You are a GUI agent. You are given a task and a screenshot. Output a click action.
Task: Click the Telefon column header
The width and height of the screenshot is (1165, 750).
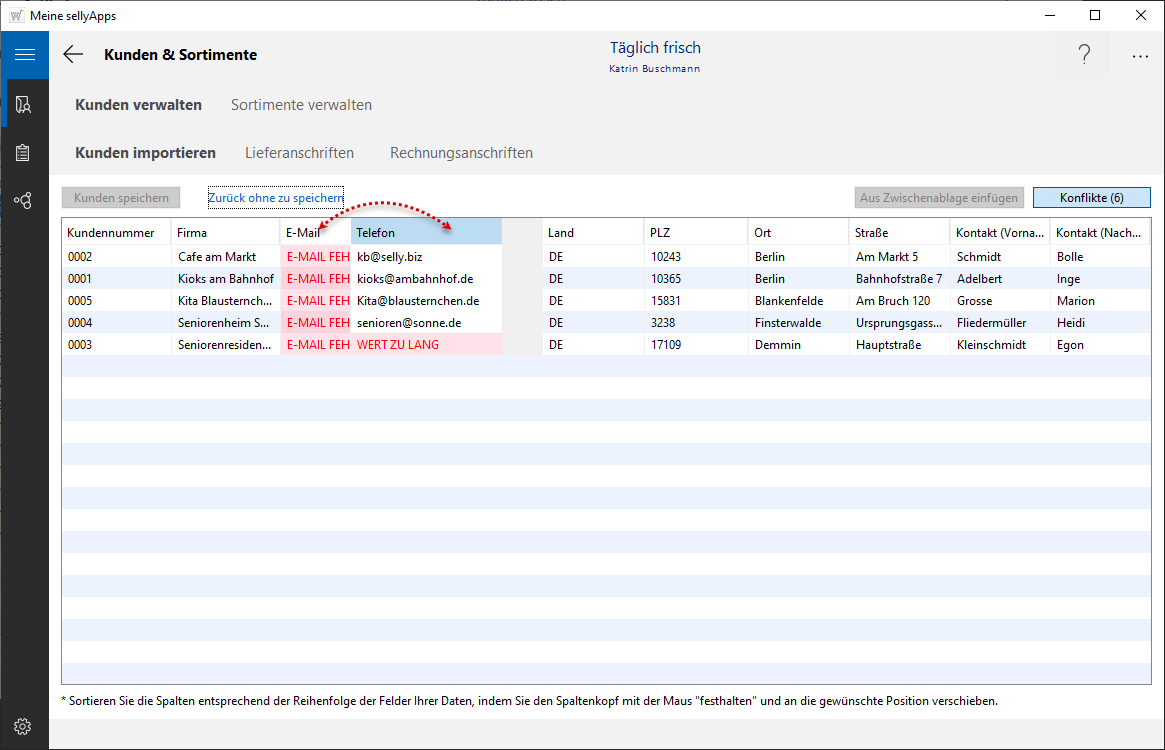(x=426, y=232)
